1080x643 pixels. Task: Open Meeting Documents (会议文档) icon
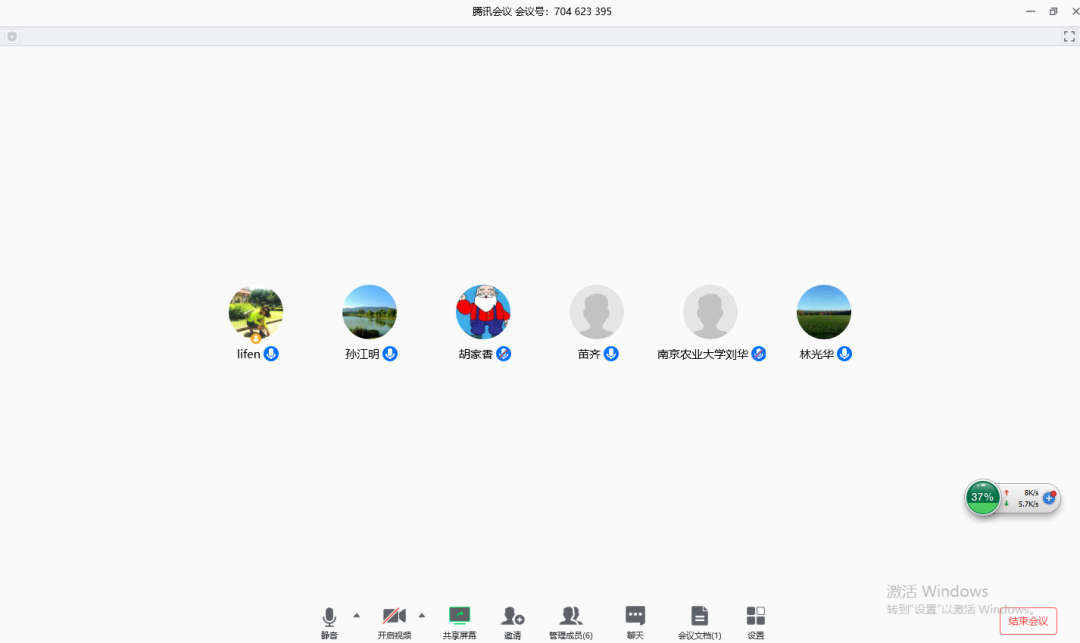coord(699,616)
